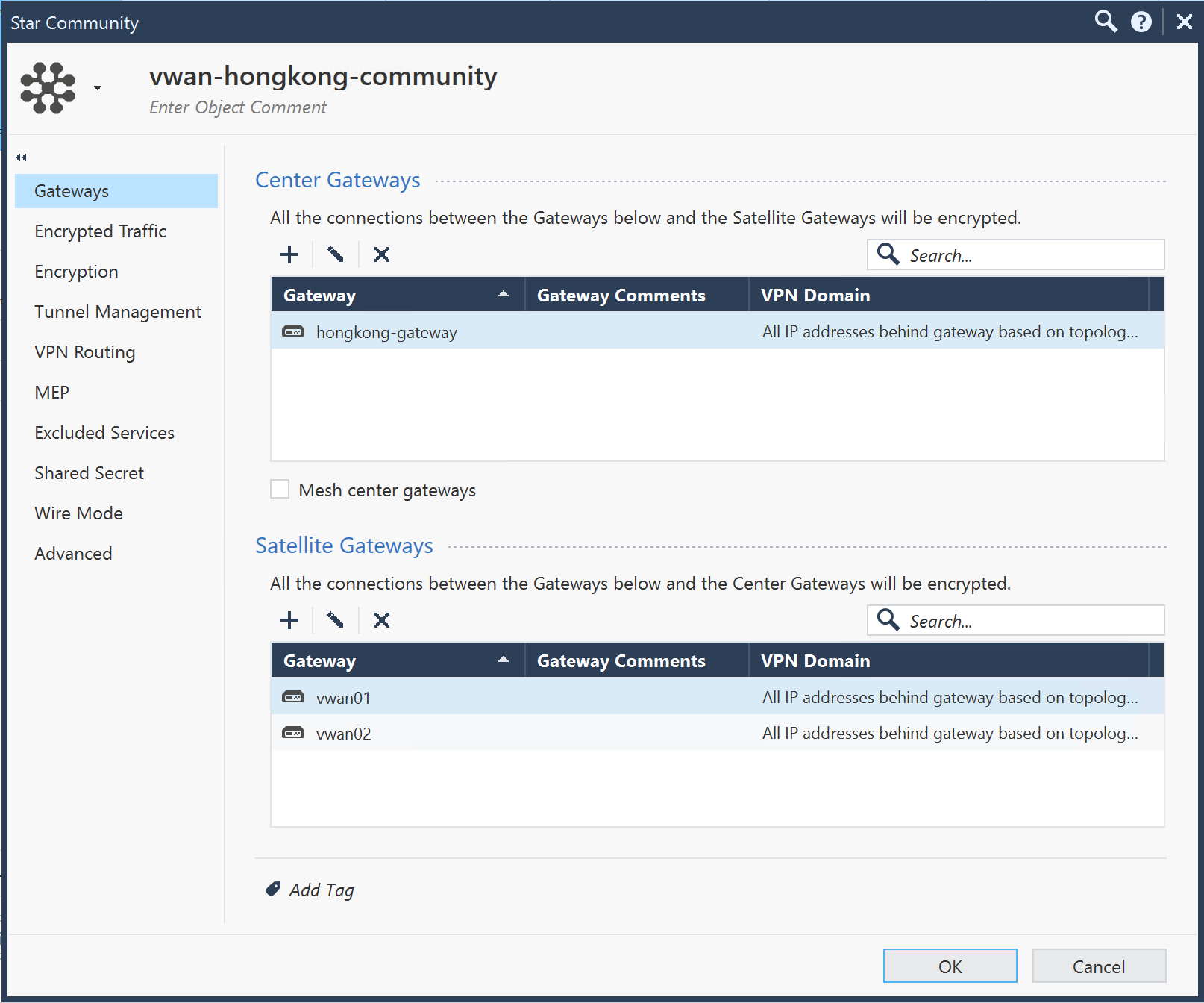Viewport: 1204px width, 1003px height.
Task: Select the hongkong-gateway row
Action: [718, 331]
